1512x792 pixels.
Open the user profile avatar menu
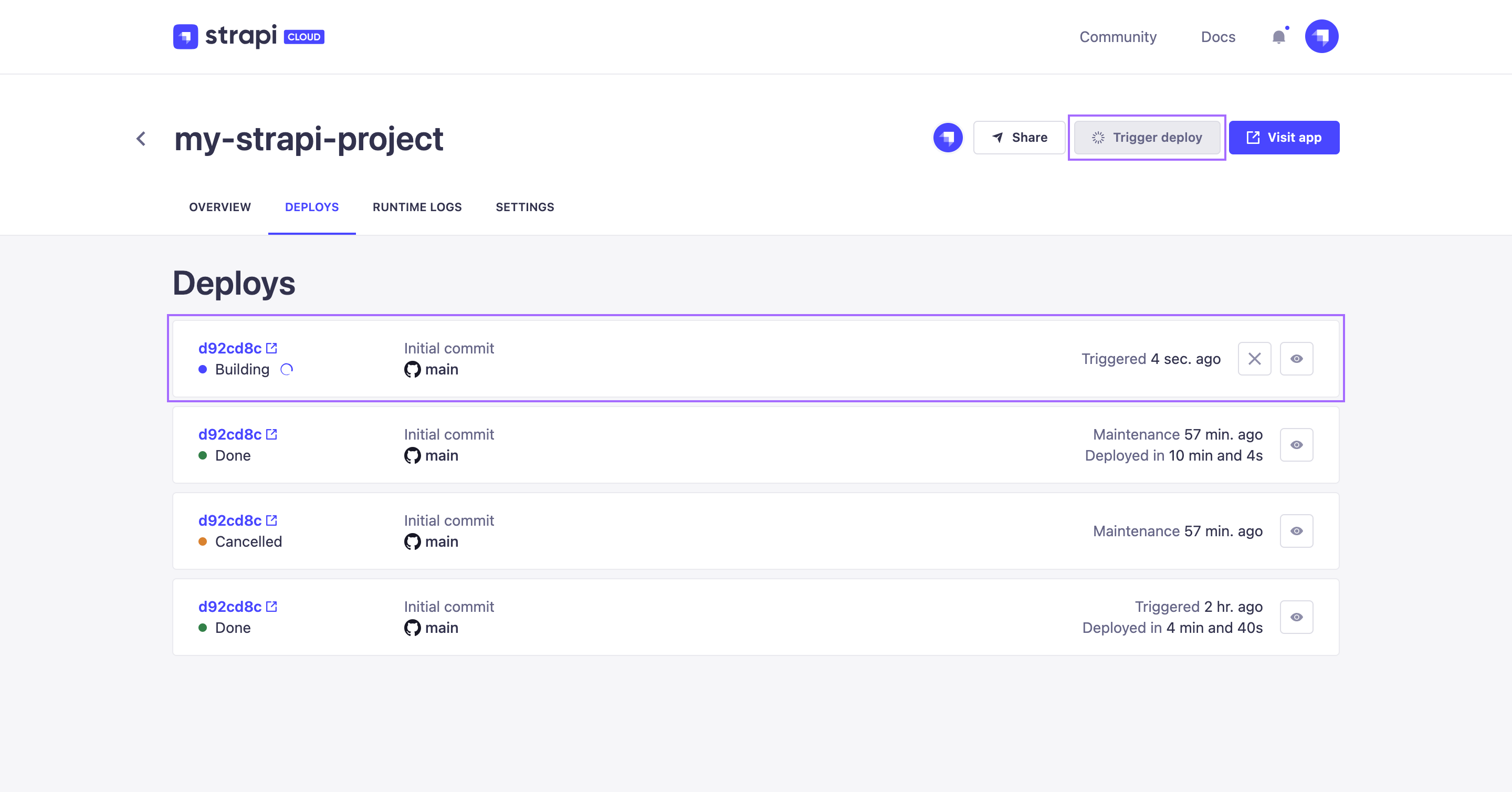[x=1321, y=36]
